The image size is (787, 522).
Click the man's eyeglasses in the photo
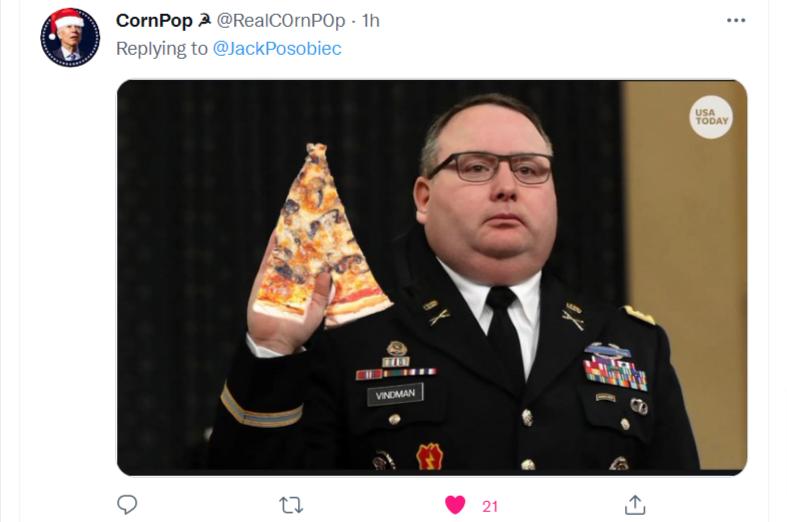pyautogui.click(x=491, y=167)
